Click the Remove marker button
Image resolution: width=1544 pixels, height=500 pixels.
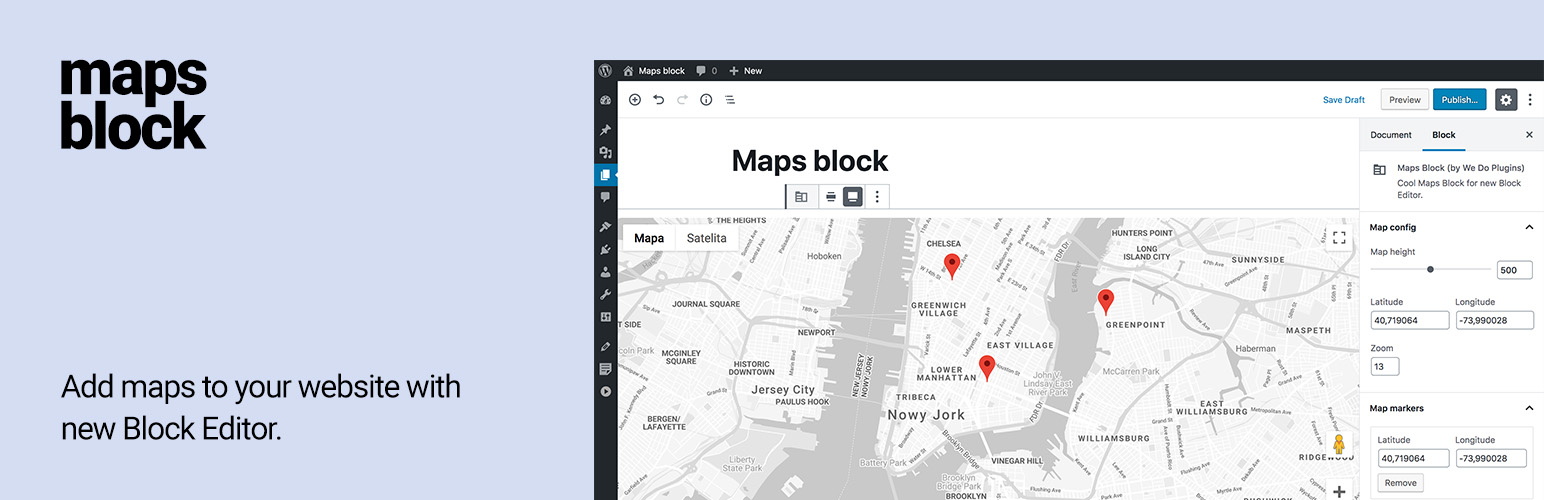coord(1401,483)
